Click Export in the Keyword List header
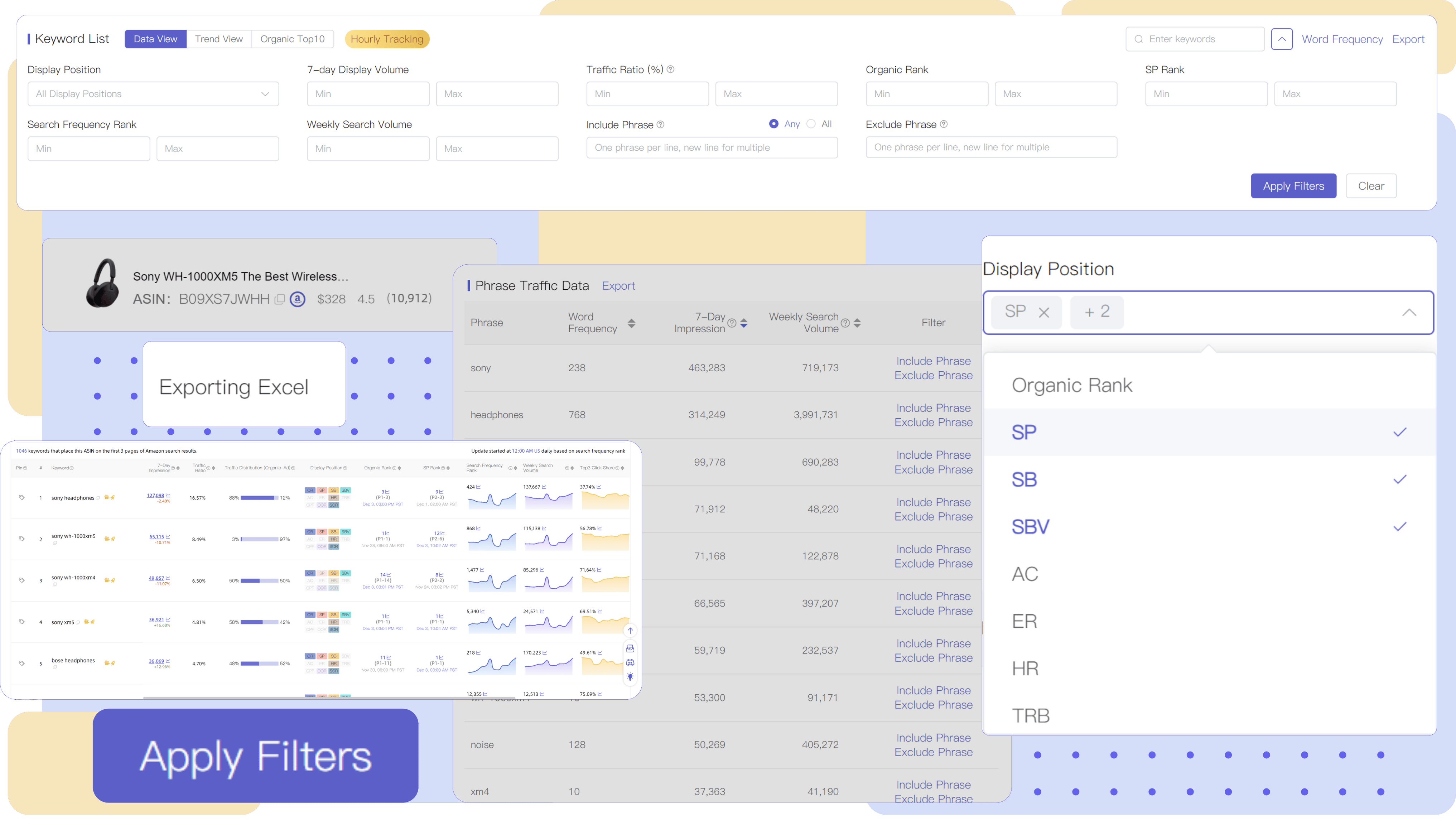 click(1408, 39)
